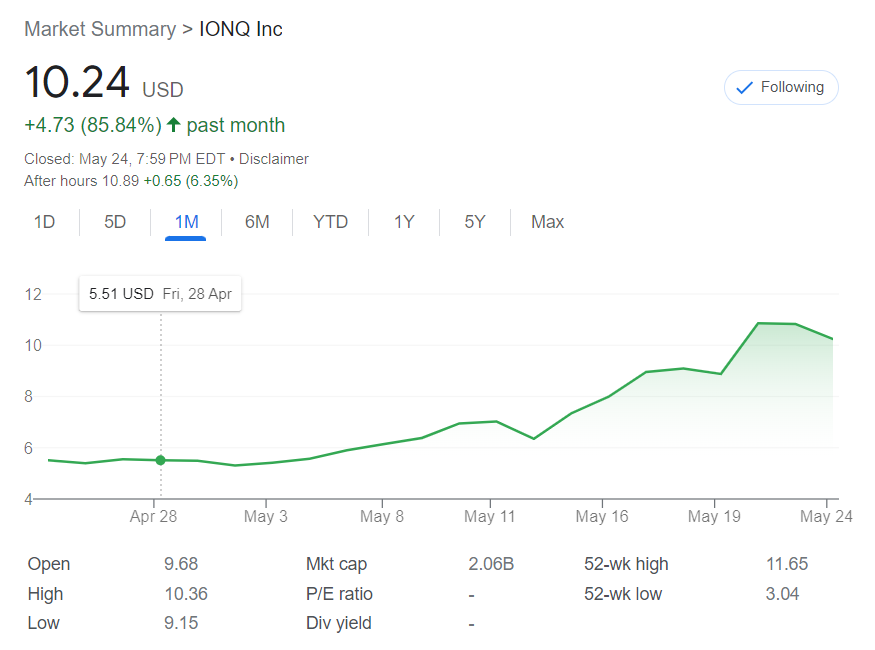Click the up arrow trend icon

174,124
